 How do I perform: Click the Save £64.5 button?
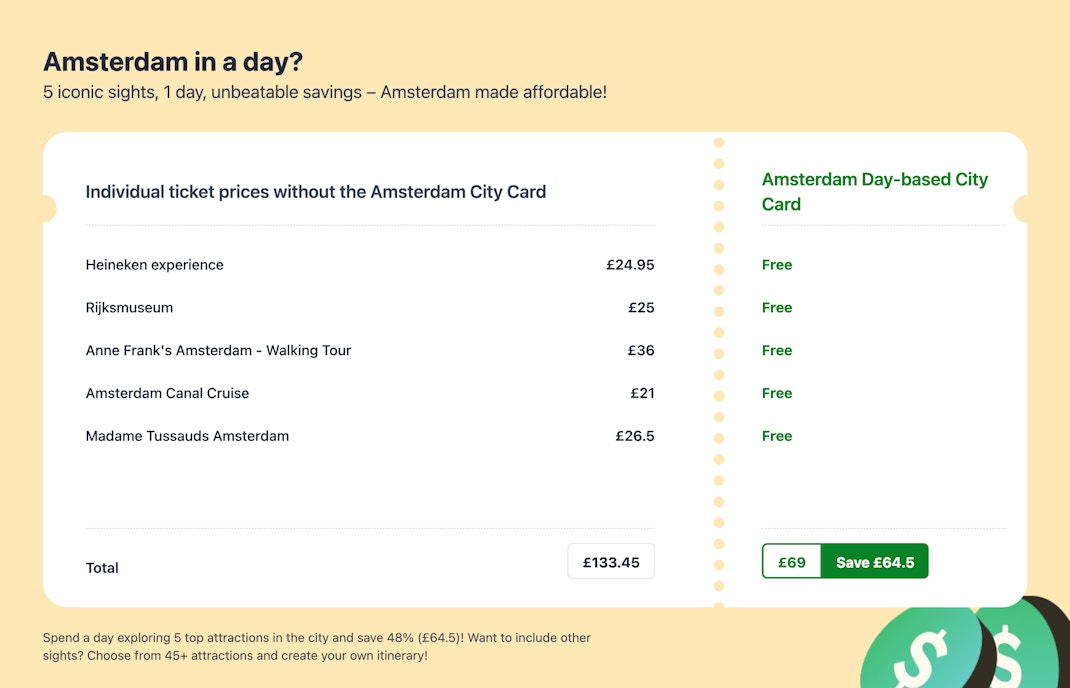coord(875,562)
